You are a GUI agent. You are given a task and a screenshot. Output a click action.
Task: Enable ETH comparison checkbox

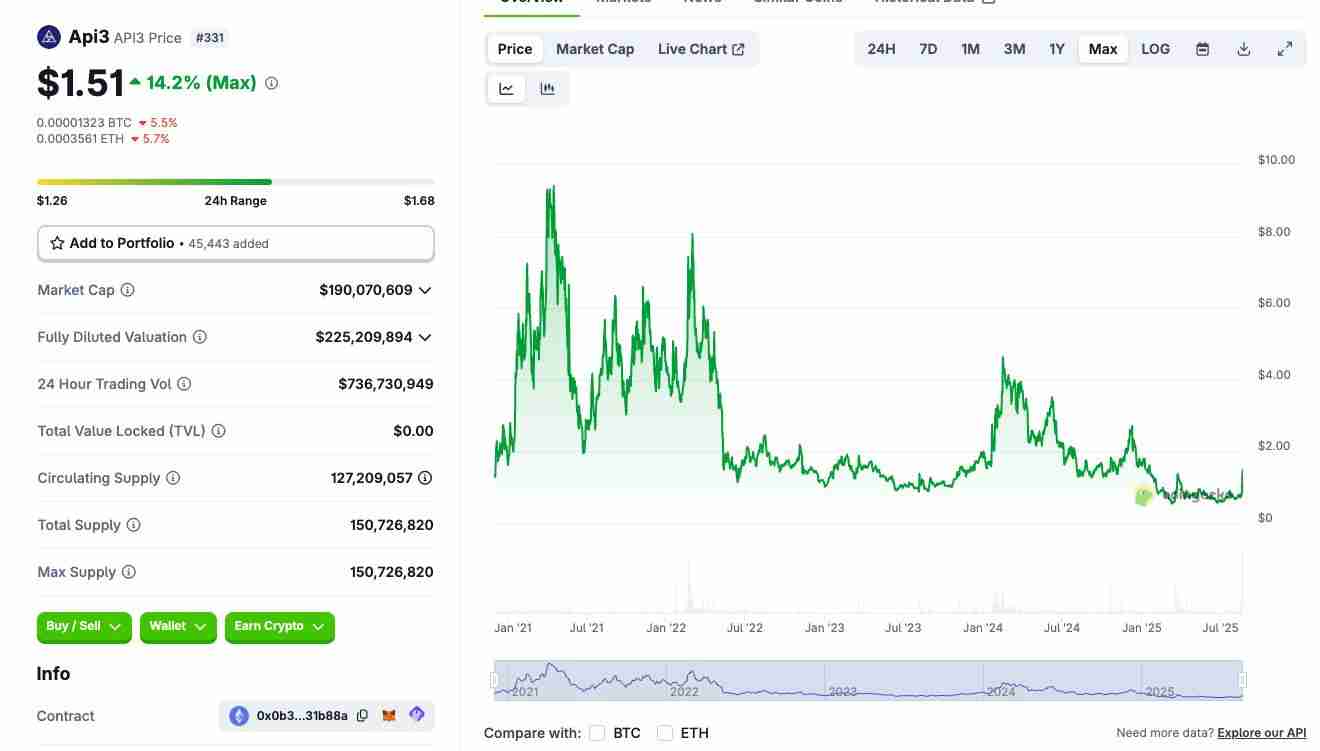coord(665,733)
